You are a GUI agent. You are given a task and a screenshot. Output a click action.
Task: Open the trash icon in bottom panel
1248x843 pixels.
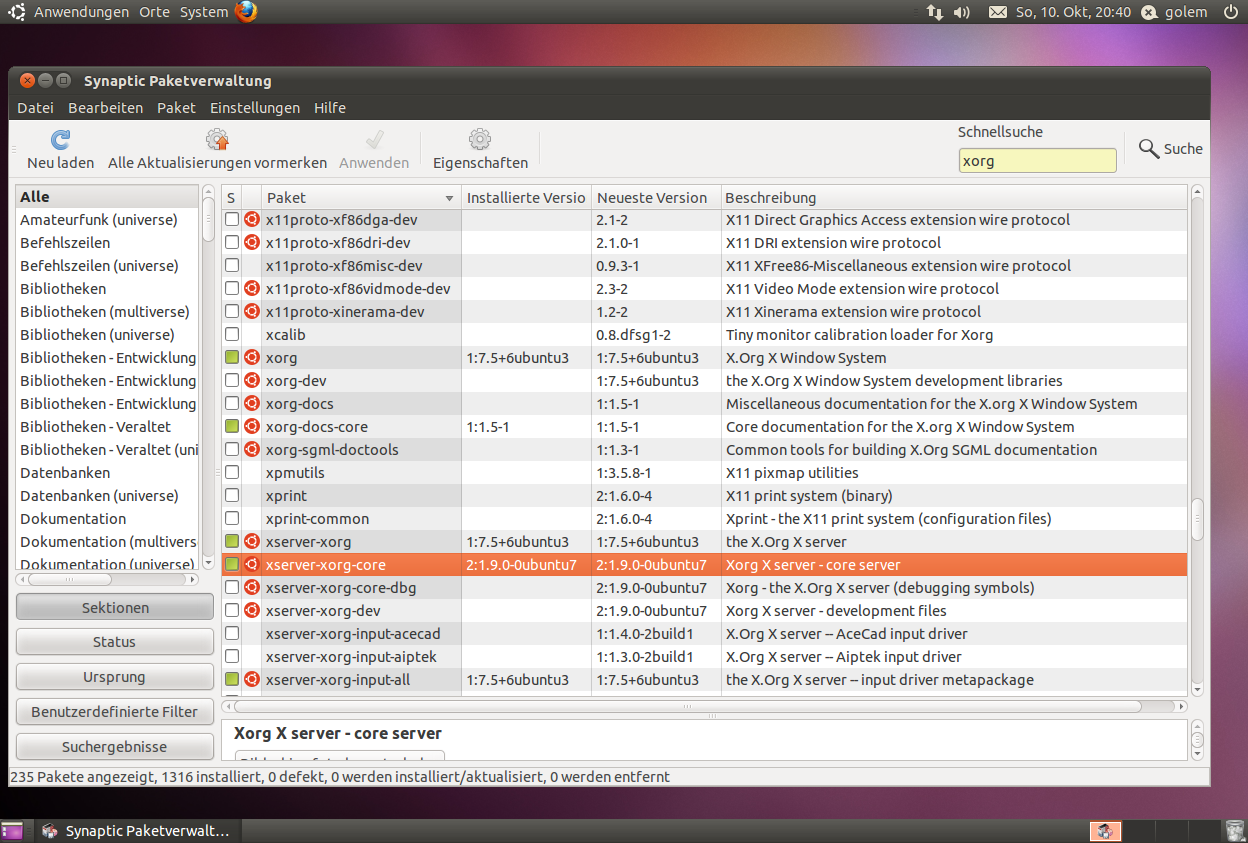click(1235, 831)
